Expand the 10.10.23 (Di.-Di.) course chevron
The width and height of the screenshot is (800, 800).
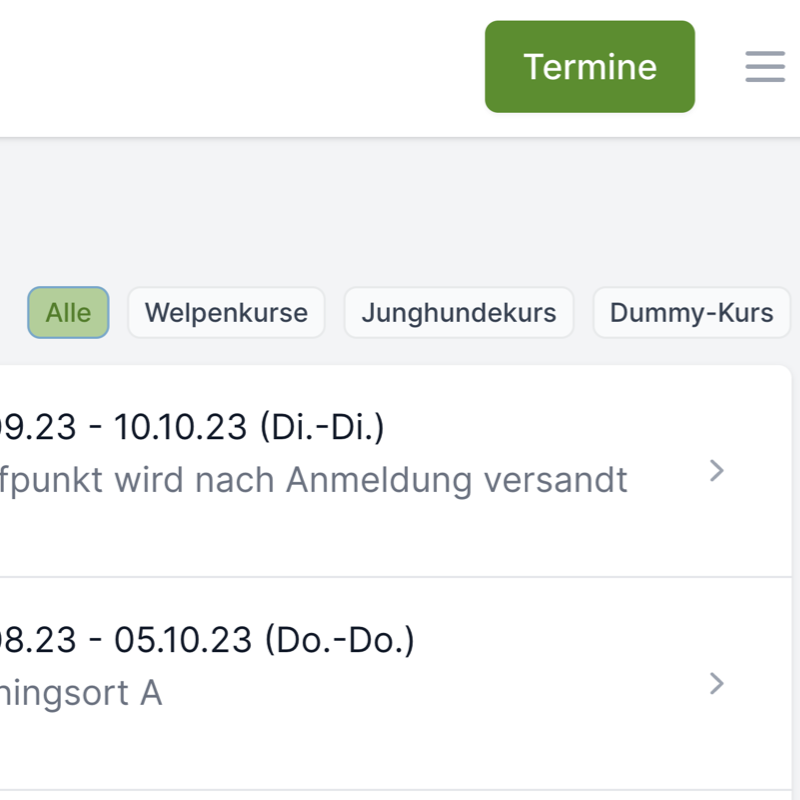point(717,470)
